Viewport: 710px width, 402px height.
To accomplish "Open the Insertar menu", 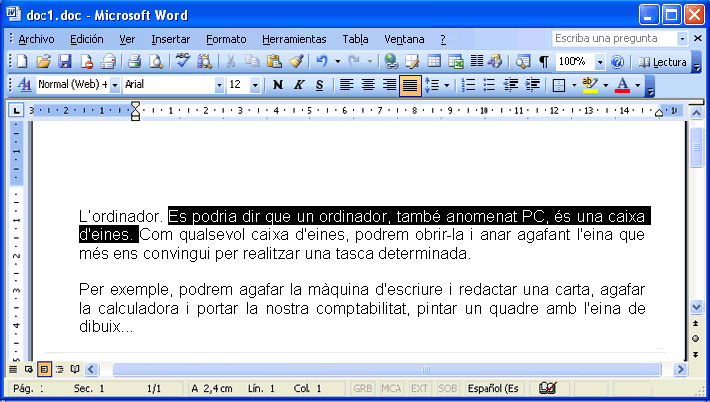I will click(171, 39).
